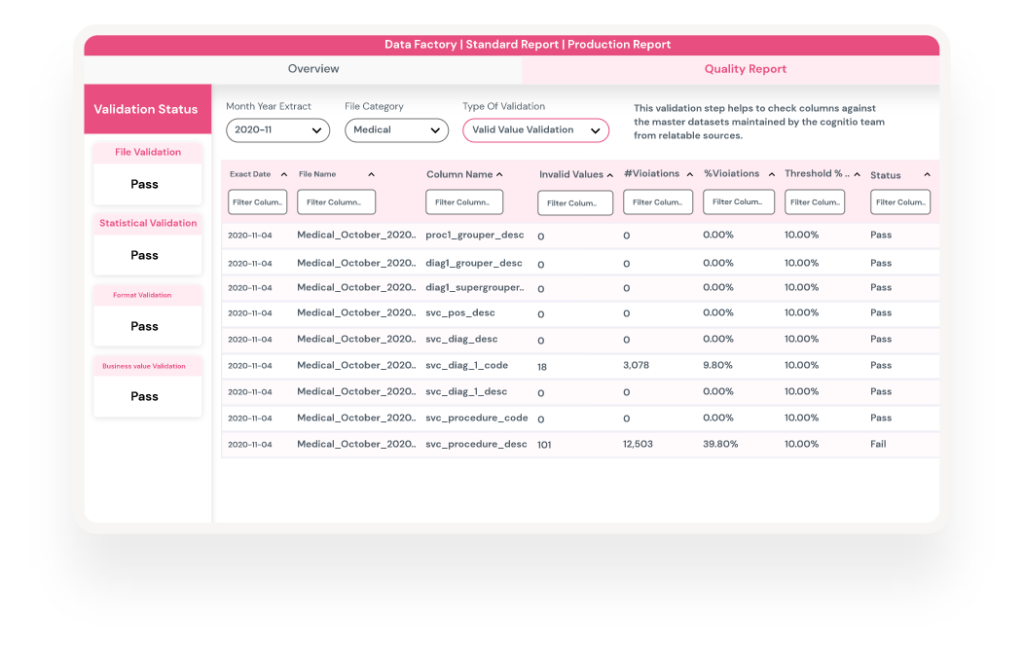Screen dimensions: 1024x656
Task: Focus the #Violations filter field
Action: tap(658, 202)
